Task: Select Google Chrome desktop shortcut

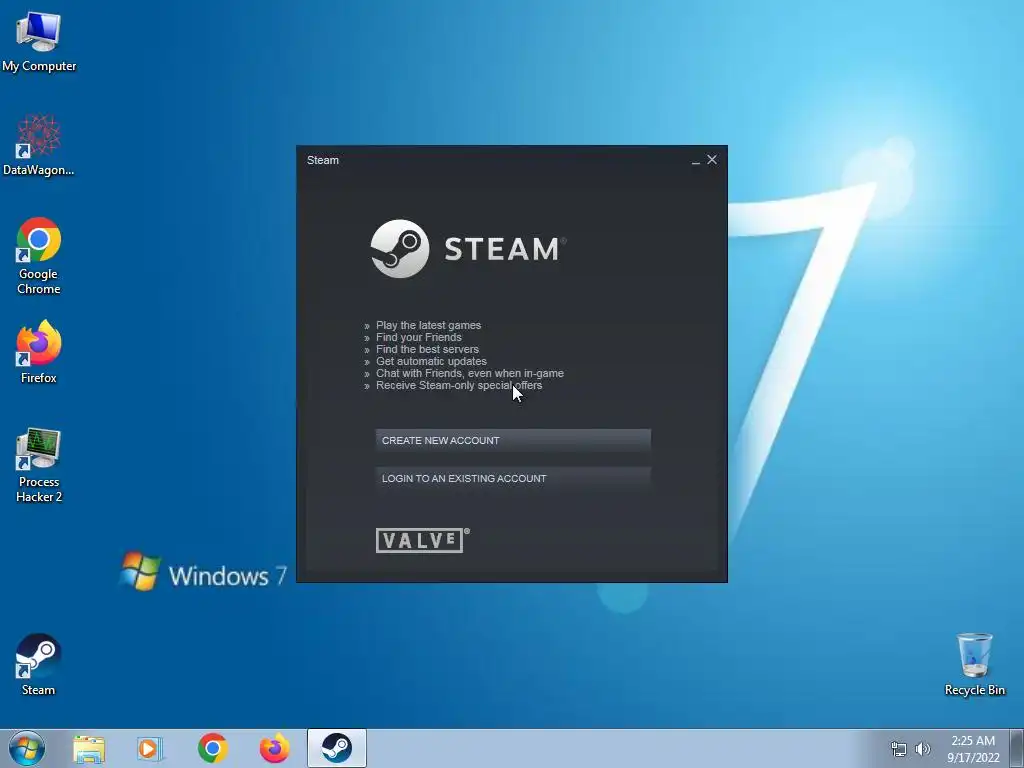Action: (39, 256)
